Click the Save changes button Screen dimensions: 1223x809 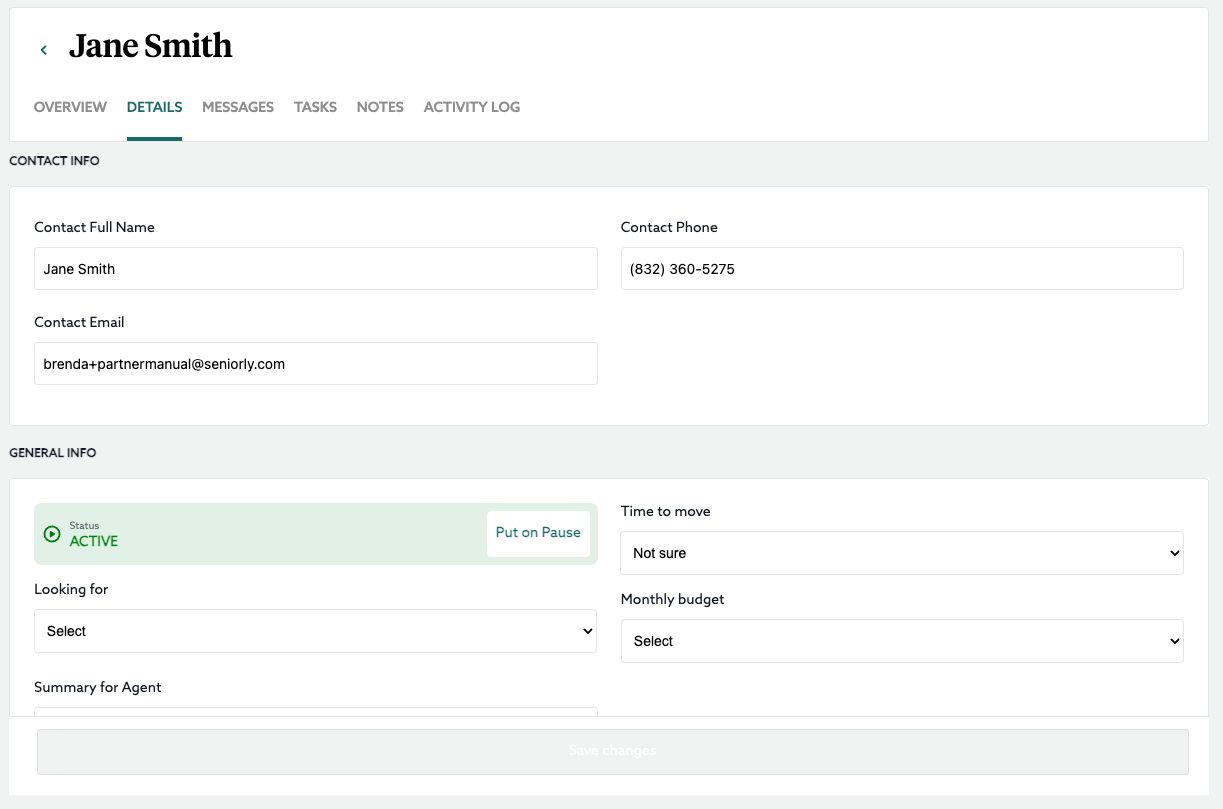click(612, 751)
